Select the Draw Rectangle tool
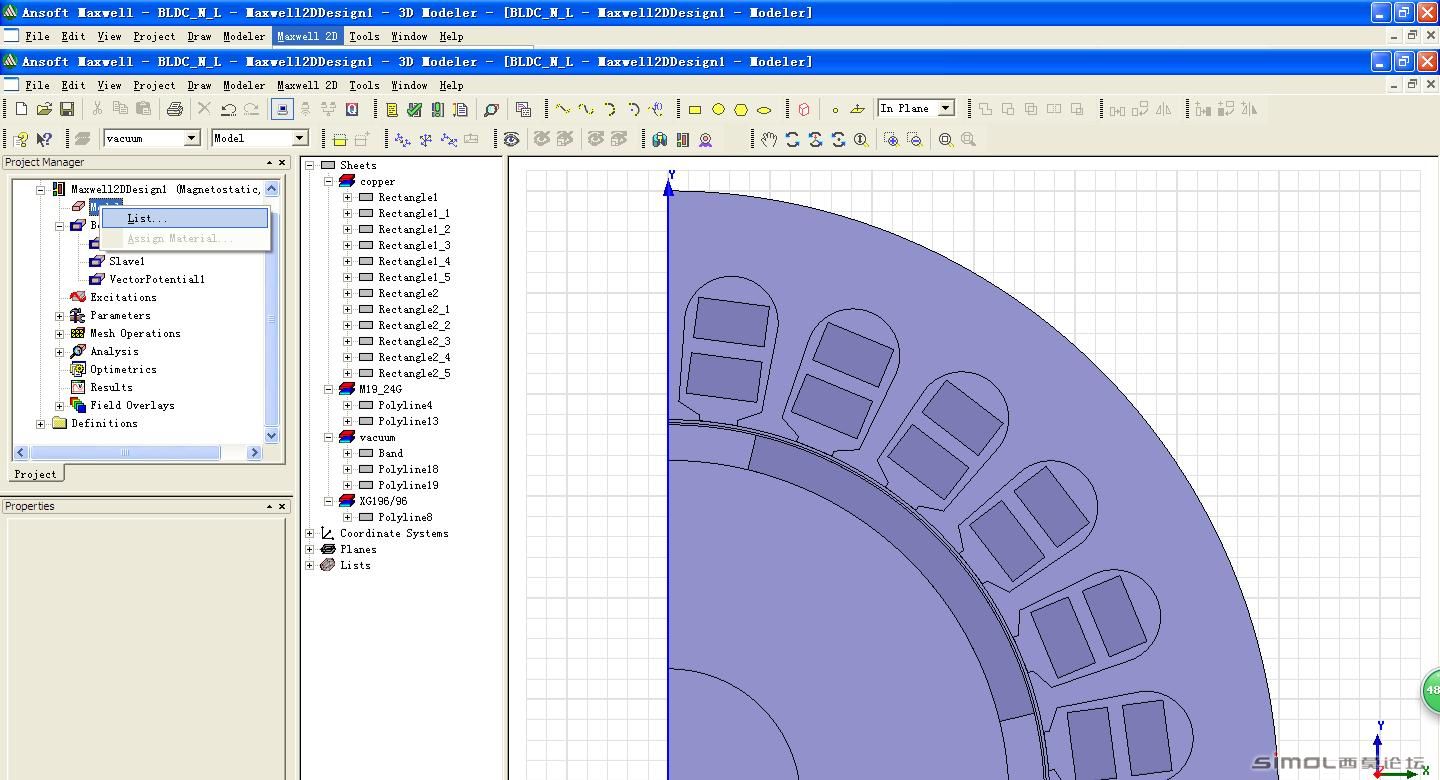The image size is (1440, 780). 695,110
